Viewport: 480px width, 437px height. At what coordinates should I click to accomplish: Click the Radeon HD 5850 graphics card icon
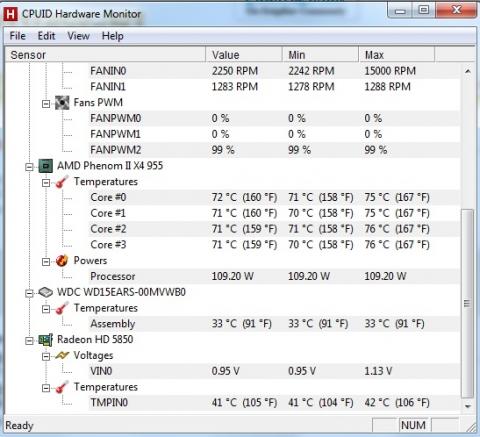[46, 340]
